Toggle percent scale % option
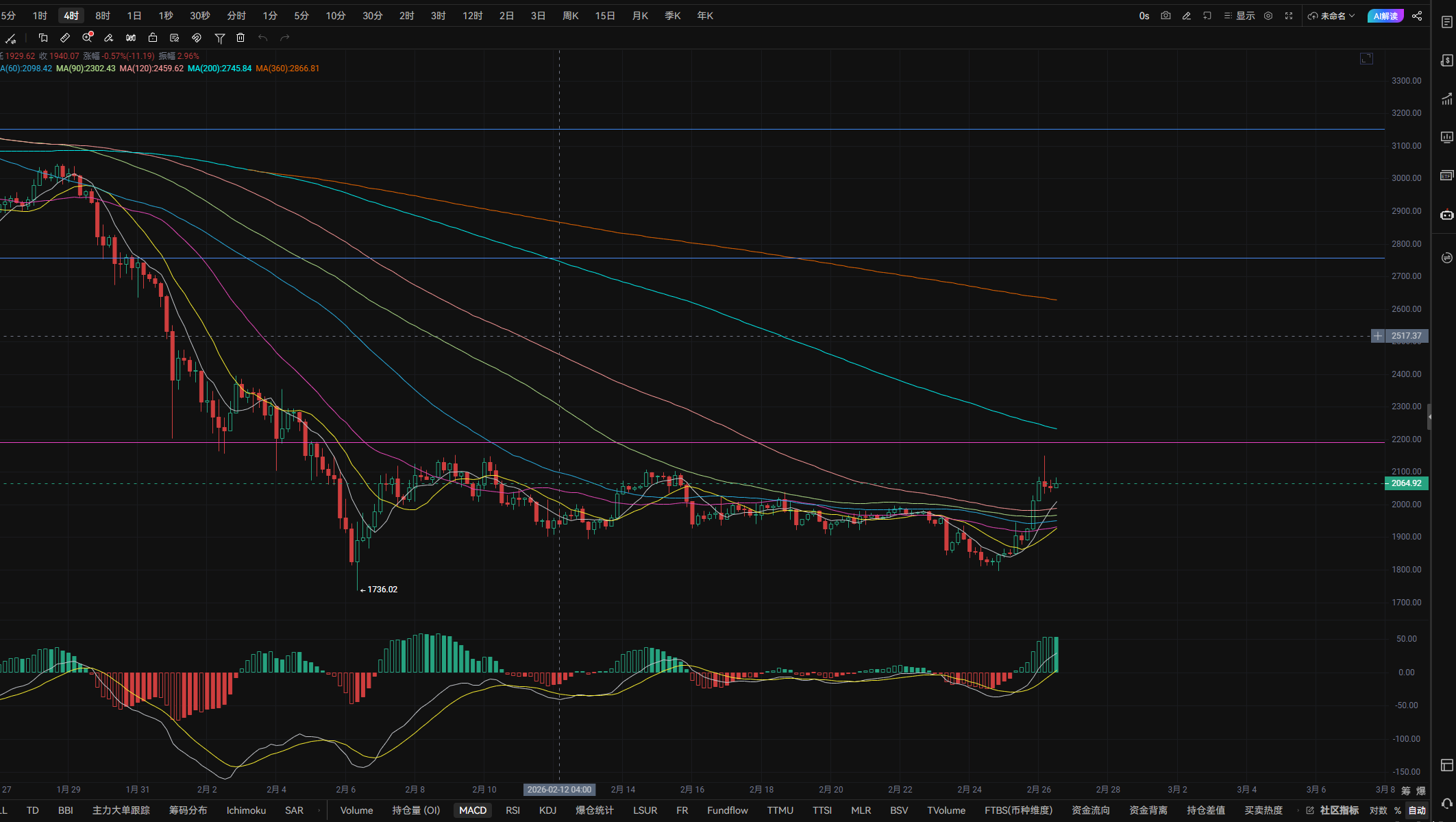The width and height of the screenshot is (1456, 822). 1398,810
